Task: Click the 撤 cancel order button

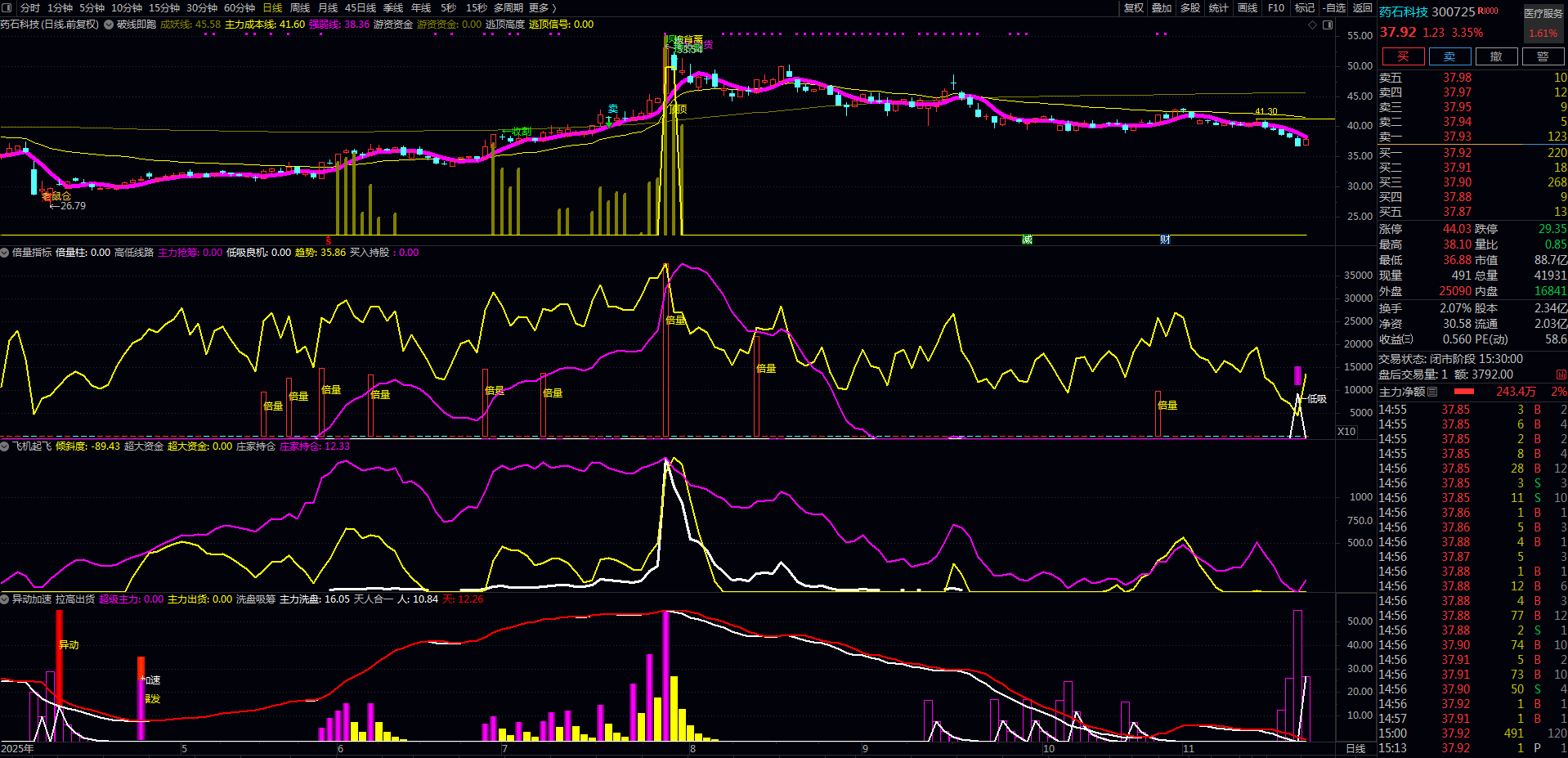Action: pos(1496,56)
